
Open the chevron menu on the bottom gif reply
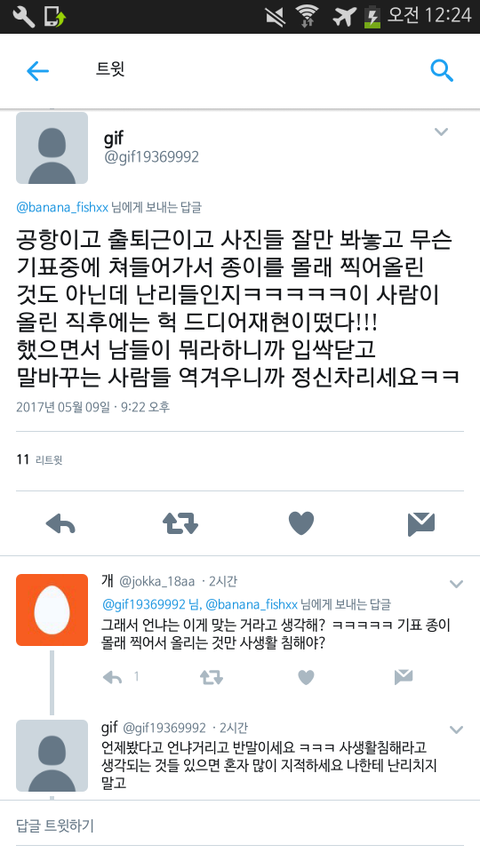(456, 730)
